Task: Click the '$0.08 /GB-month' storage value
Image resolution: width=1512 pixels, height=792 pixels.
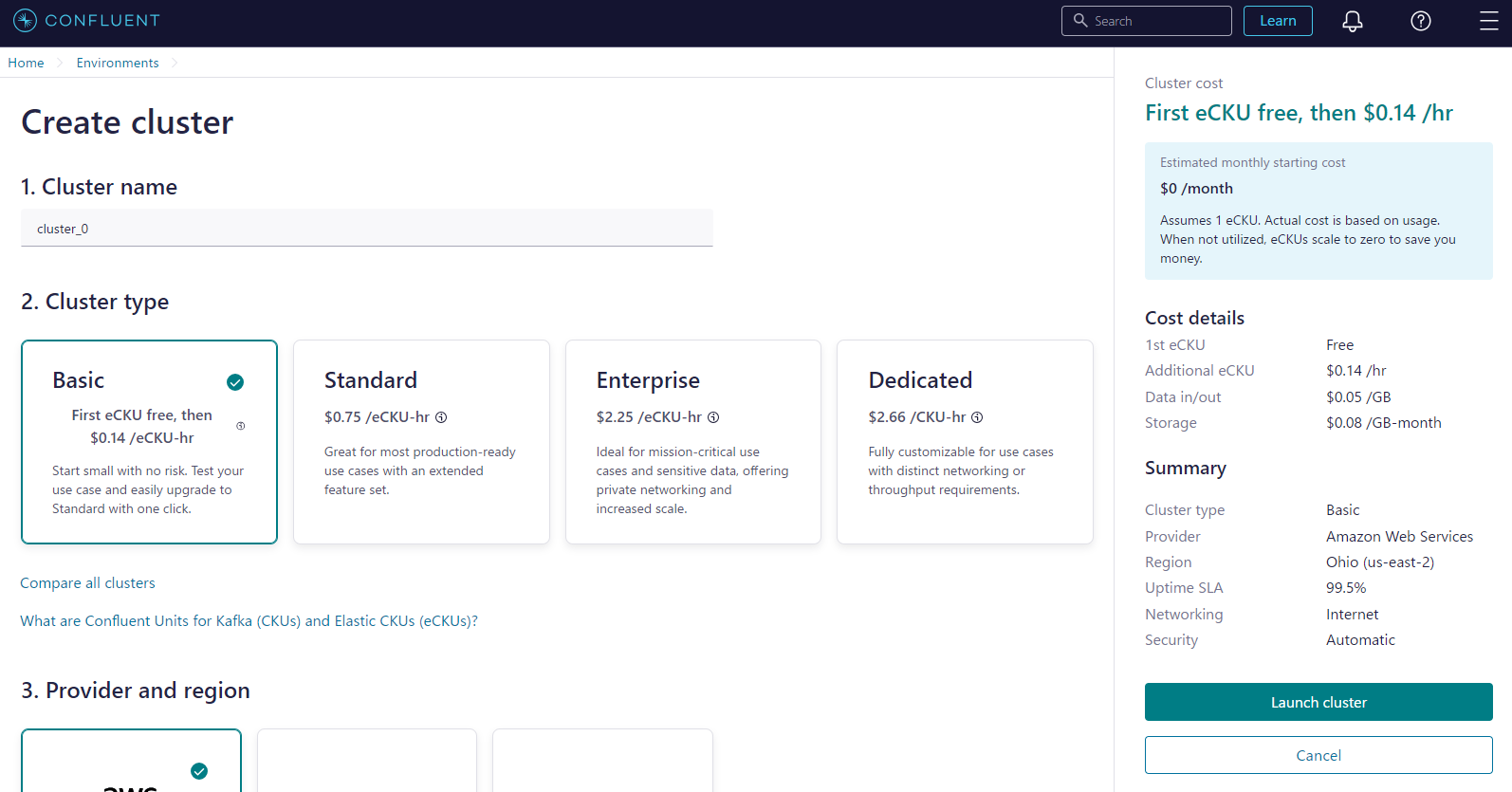Action: (x=1384, y=423)
